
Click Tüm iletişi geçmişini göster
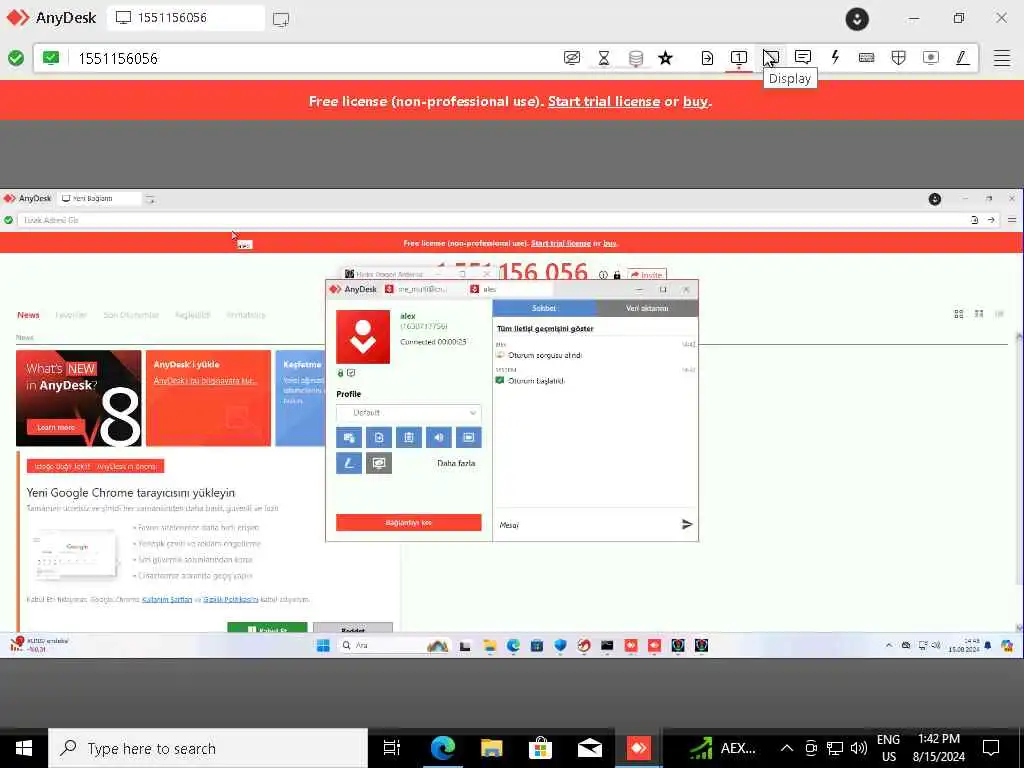pyautogui.click(x=545, y=328)
